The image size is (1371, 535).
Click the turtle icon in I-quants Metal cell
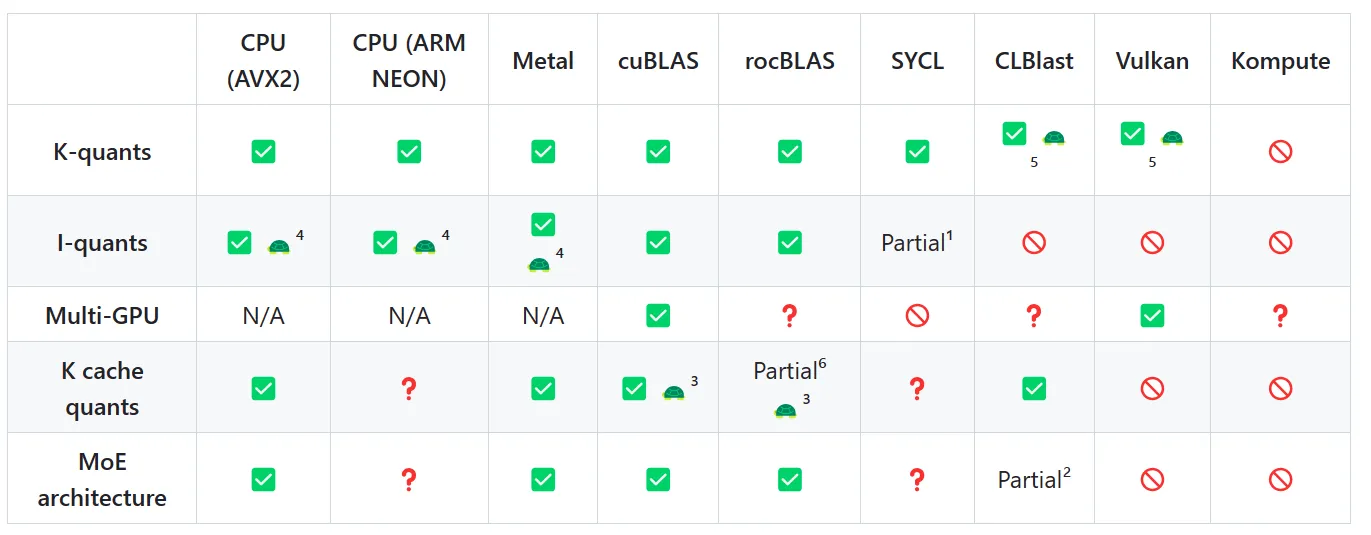(x=539, y=264)
